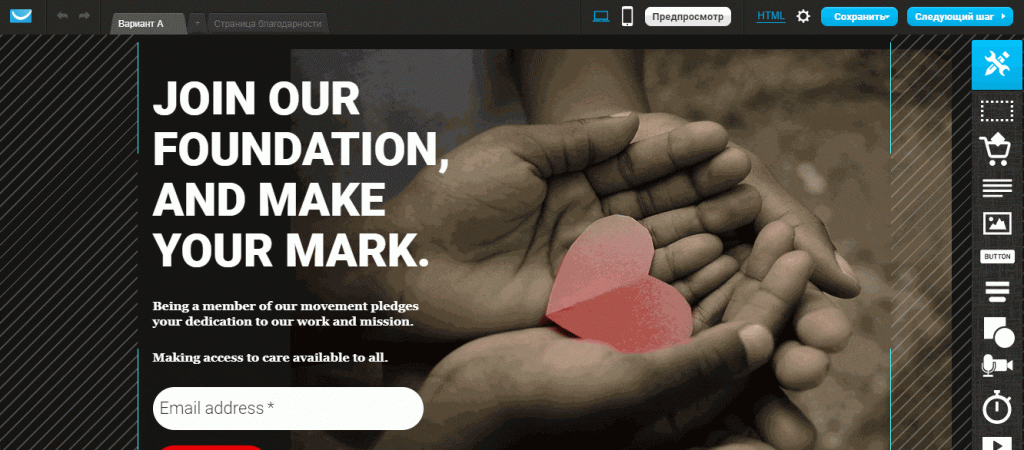
Task: Open page settings gear icon
Action: pos(803,16)
